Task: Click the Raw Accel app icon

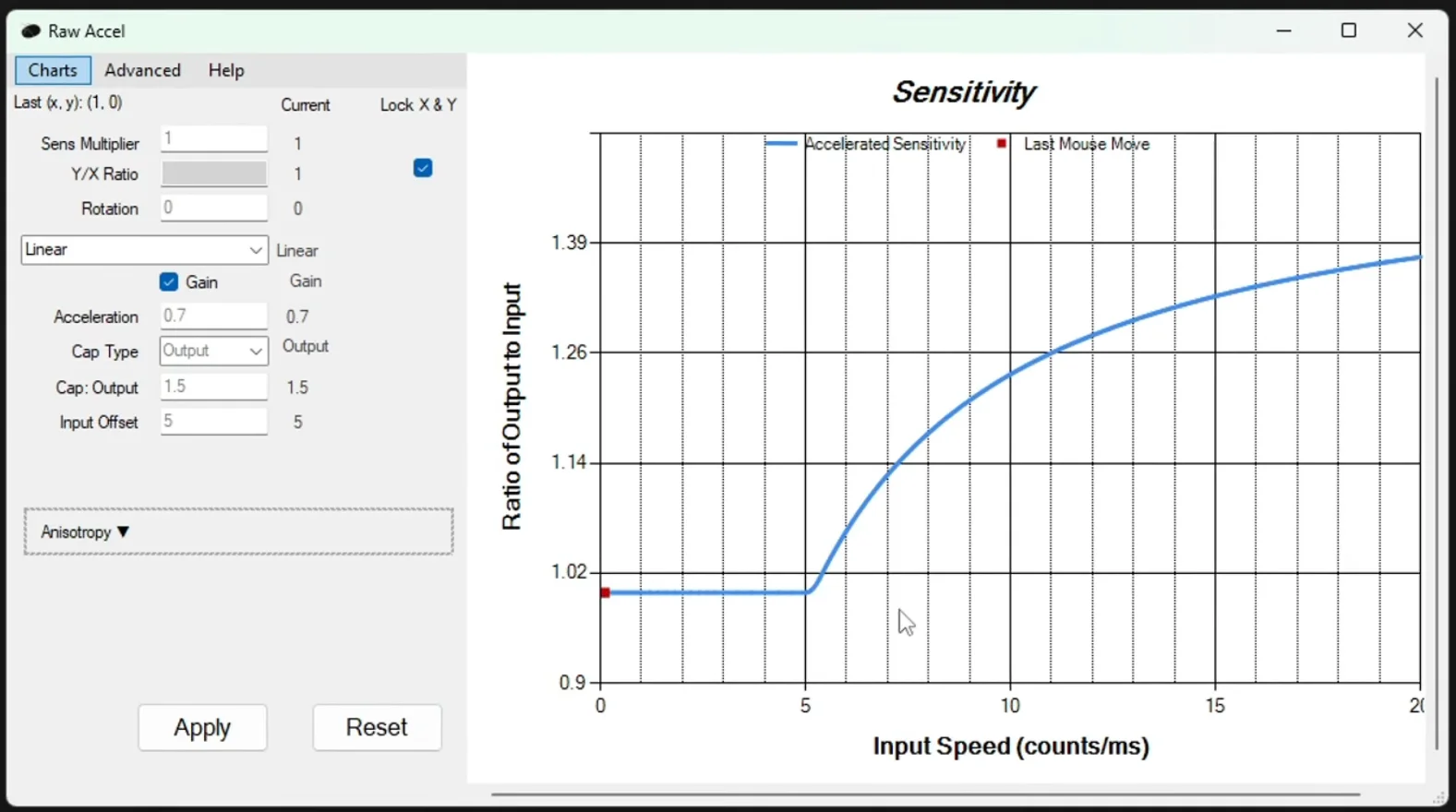Action: point(30,31)
